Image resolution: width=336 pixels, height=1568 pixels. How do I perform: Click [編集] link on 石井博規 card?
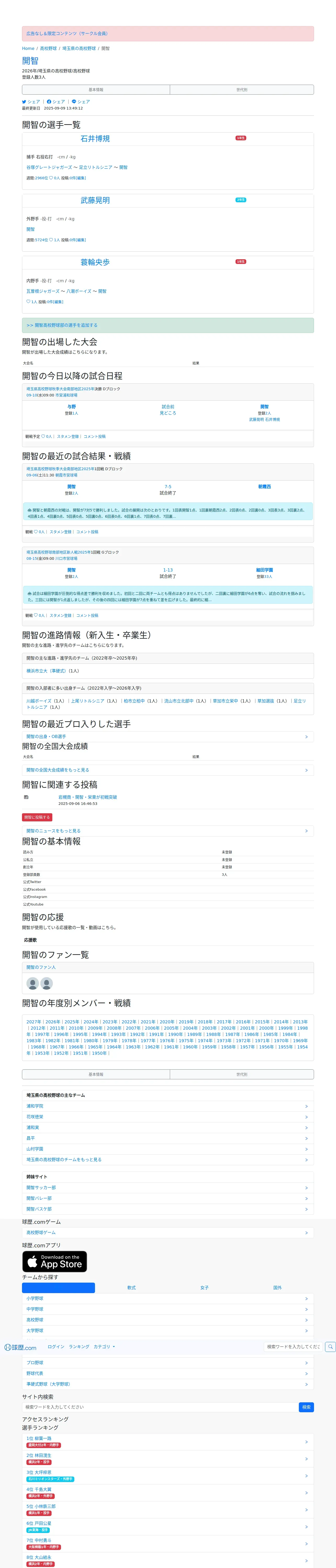tap(81, 178)
